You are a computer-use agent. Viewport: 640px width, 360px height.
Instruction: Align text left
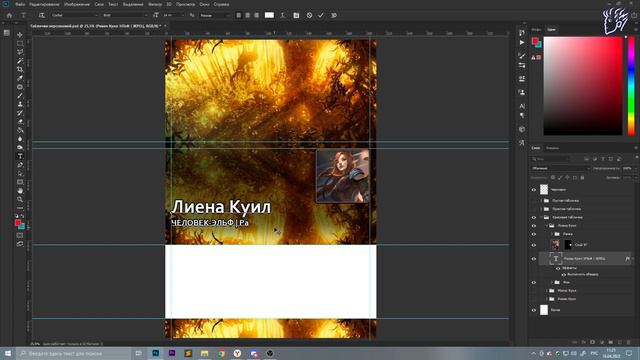click(239, 15)
